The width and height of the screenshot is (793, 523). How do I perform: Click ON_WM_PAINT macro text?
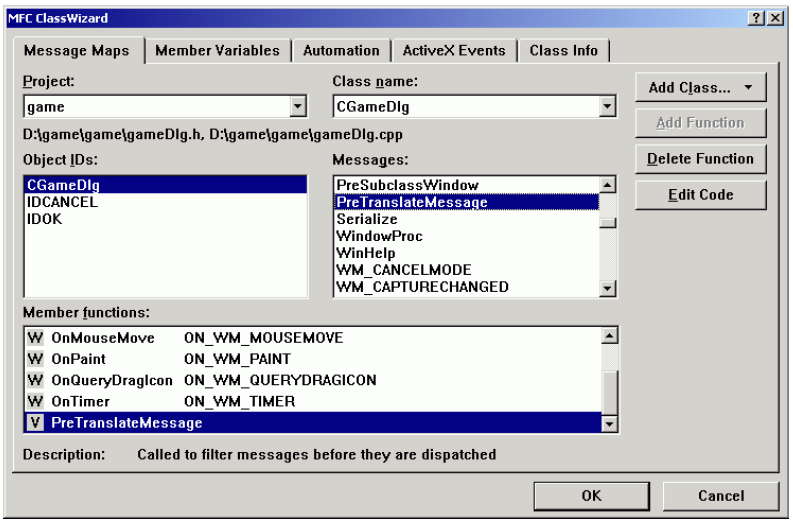pyautogui.click(x=237, y=359)
